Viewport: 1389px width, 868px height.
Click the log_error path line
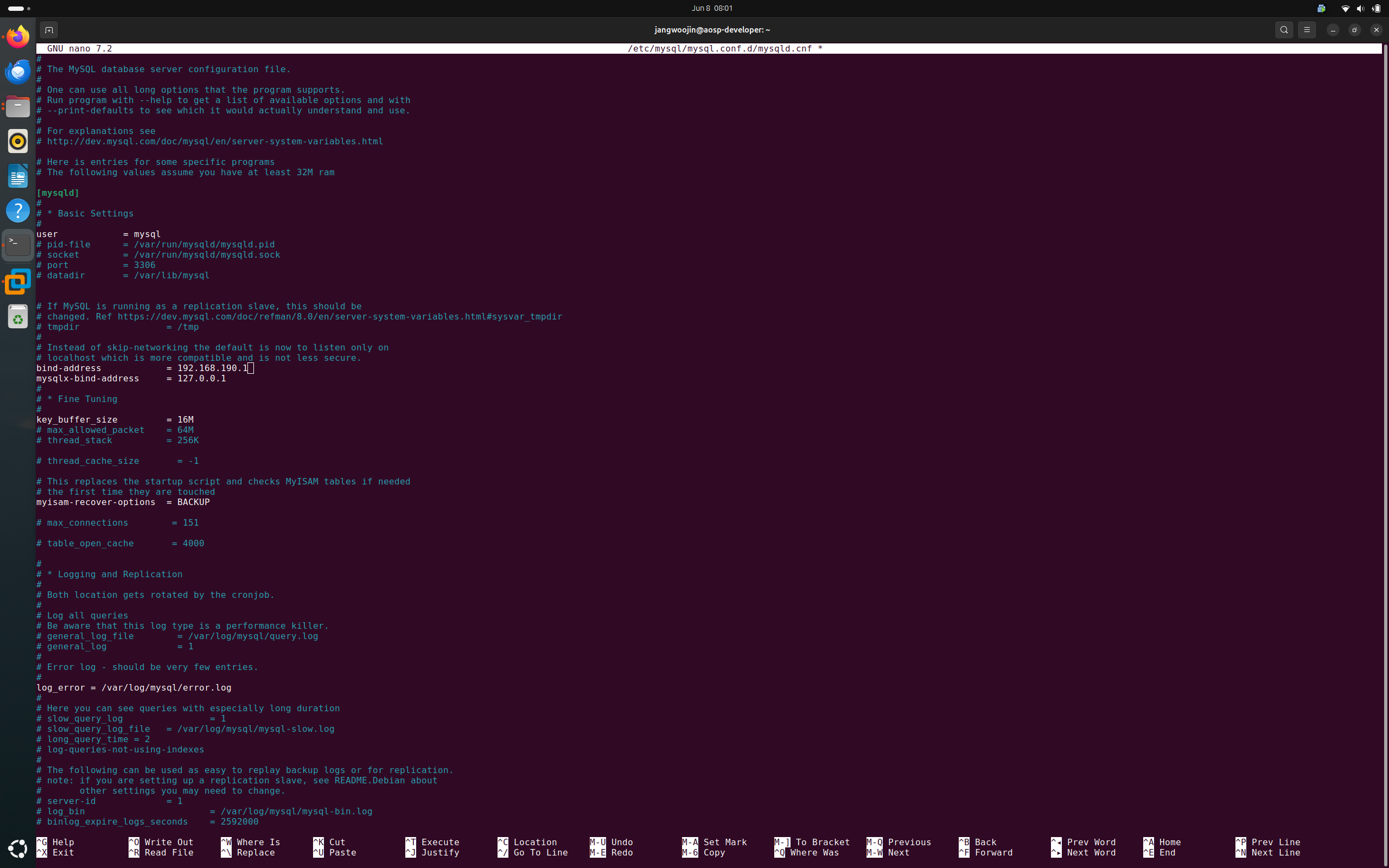(133, 688)
